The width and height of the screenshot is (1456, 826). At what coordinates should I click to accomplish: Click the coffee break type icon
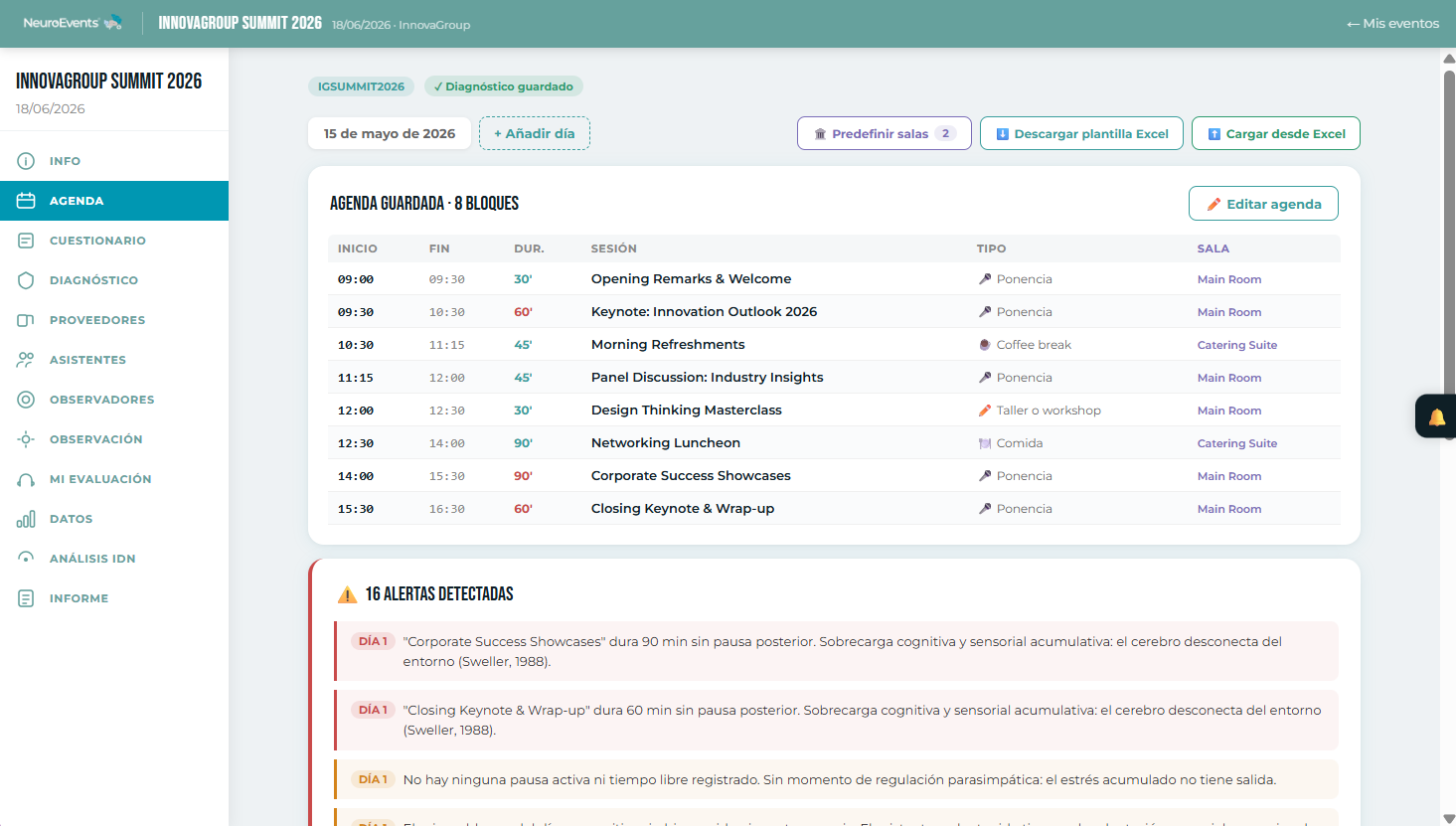click(985, 345)
